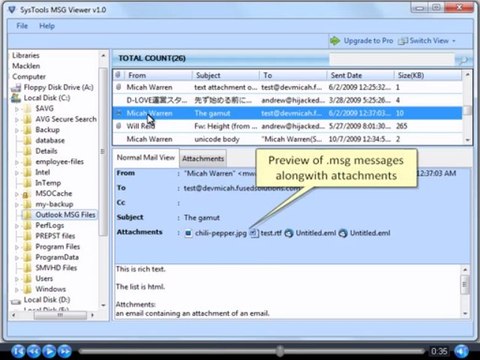Viewport: 480px width, 360px height.
Task: Switch to the Normal Mail View tab
Action: pyautogui.click(x=146, y=158)
